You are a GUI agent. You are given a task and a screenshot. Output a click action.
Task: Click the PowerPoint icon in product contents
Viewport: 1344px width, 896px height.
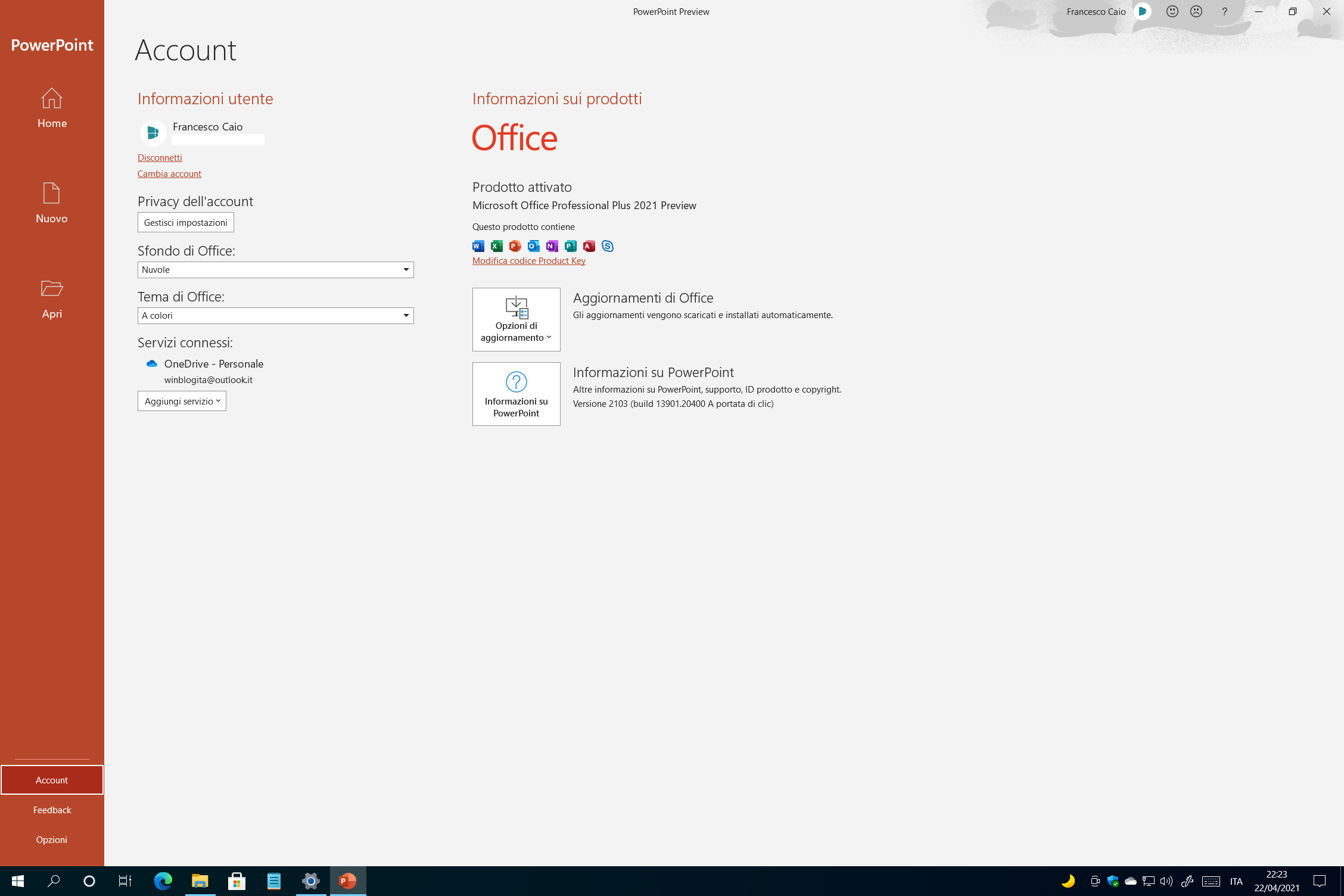pyautogui.click(x=513, y=245)
